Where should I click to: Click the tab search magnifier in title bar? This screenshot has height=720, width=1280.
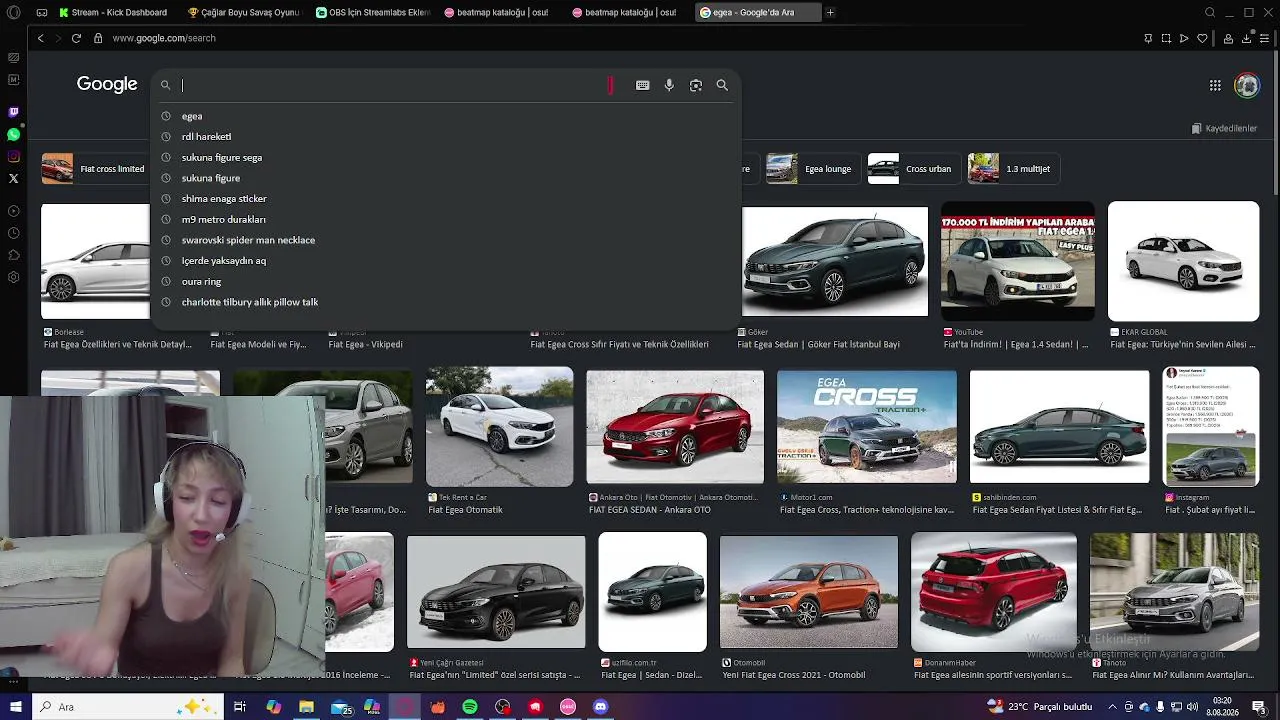point(1210,12)
